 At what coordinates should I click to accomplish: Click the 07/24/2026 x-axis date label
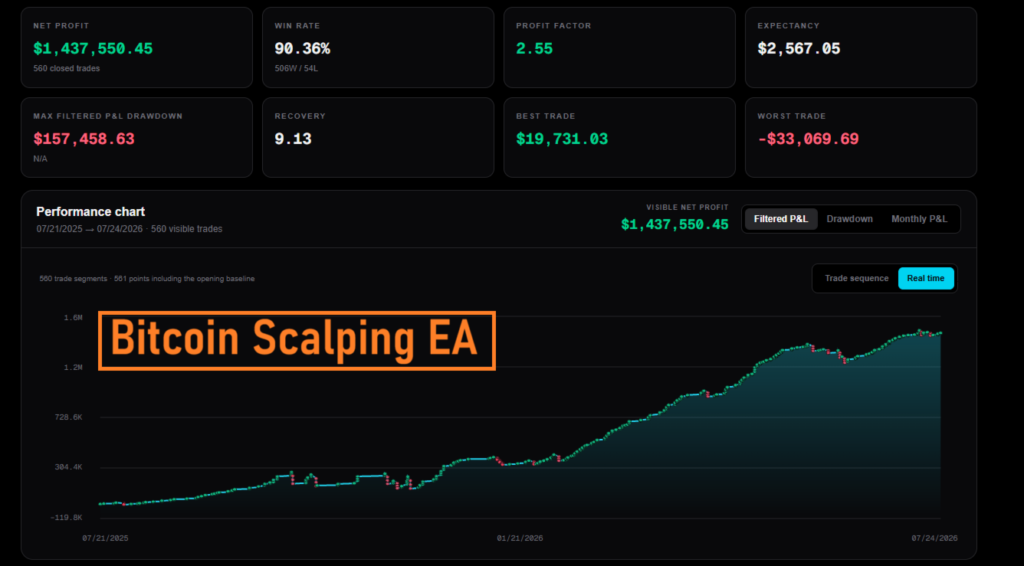point(935,539)
